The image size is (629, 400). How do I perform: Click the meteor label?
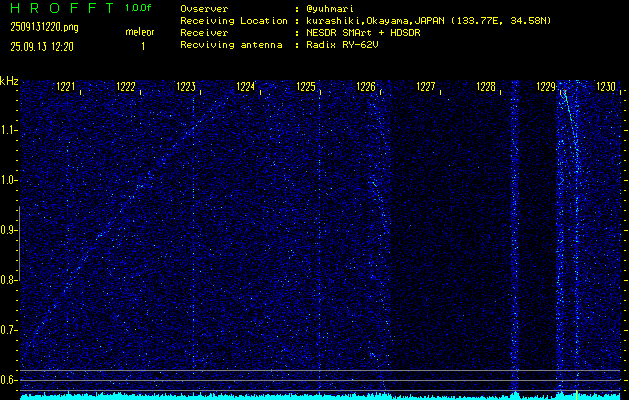tap(140, 32)
